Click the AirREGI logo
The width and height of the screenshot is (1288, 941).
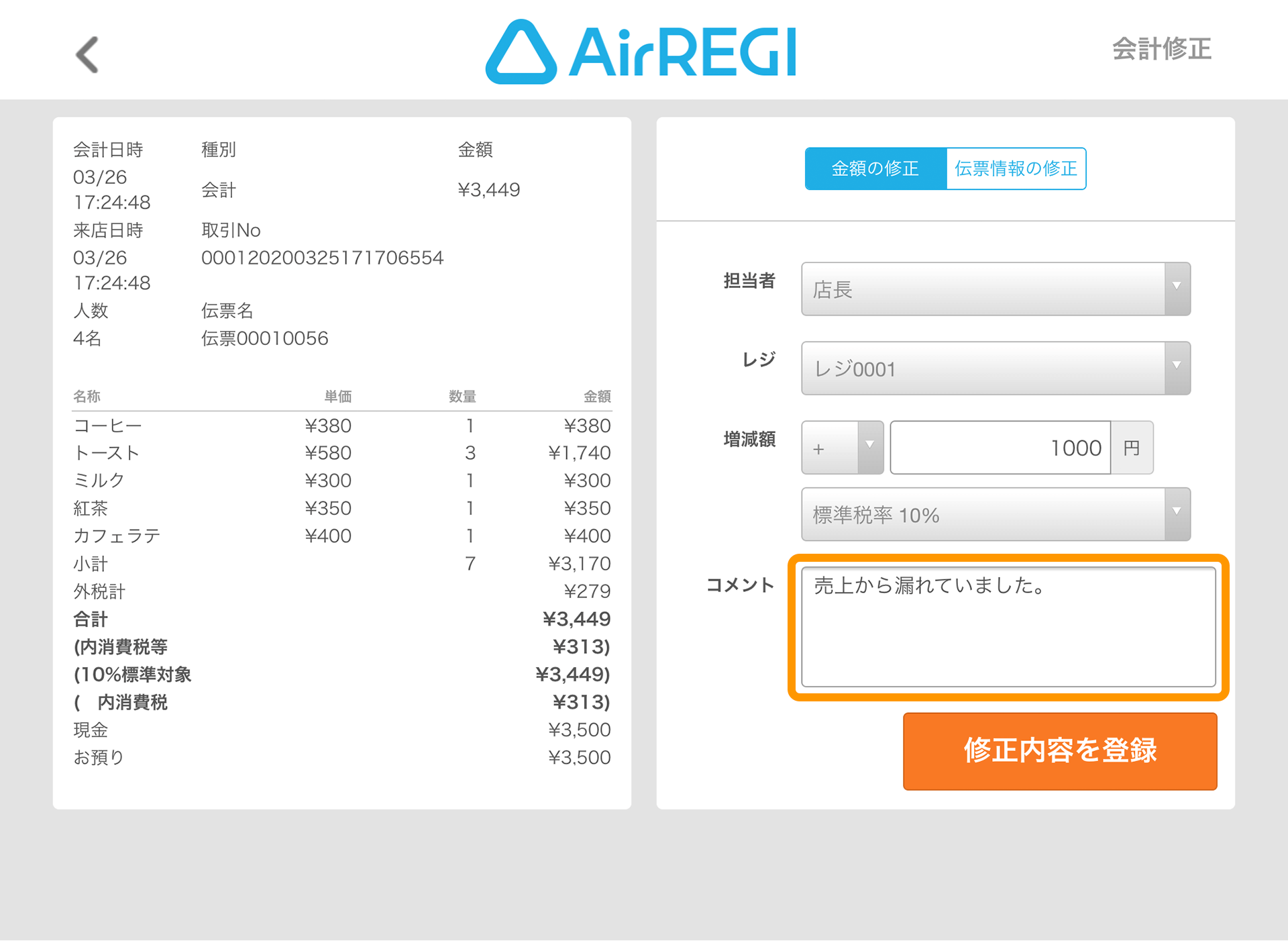click(x=641, y=52)
